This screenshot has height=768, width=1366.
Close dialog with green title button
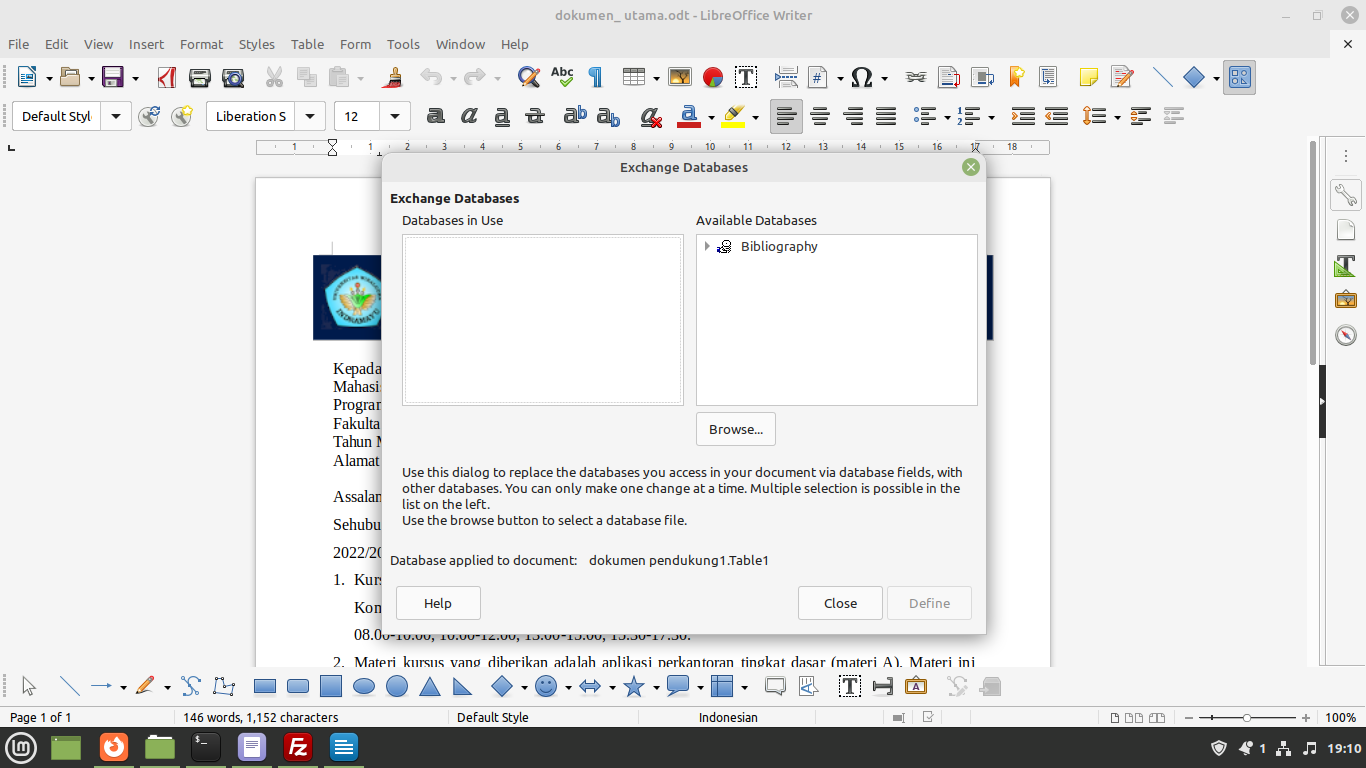[x=970, y=167]
